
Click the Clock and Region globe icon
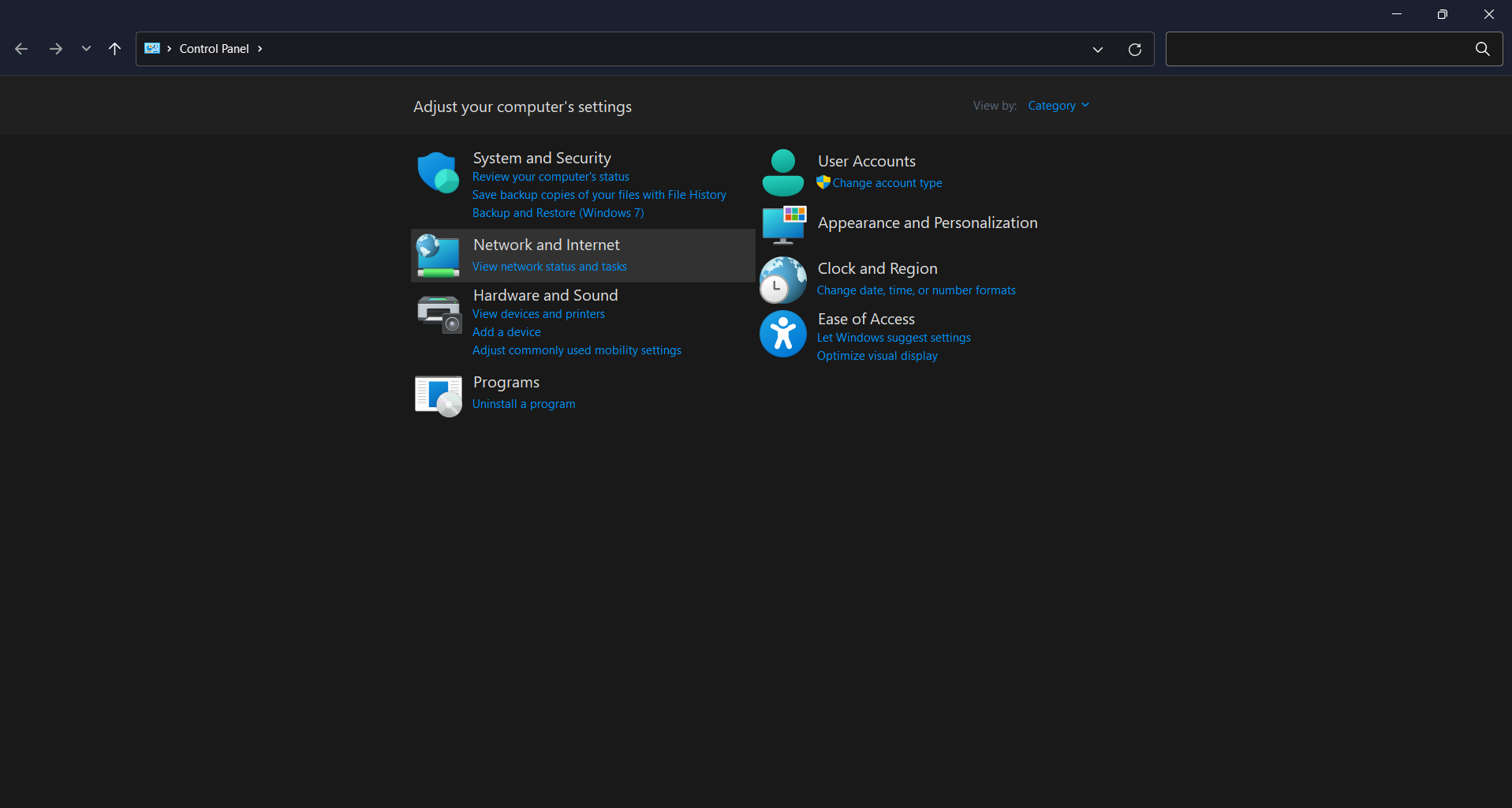coord(782,280)
